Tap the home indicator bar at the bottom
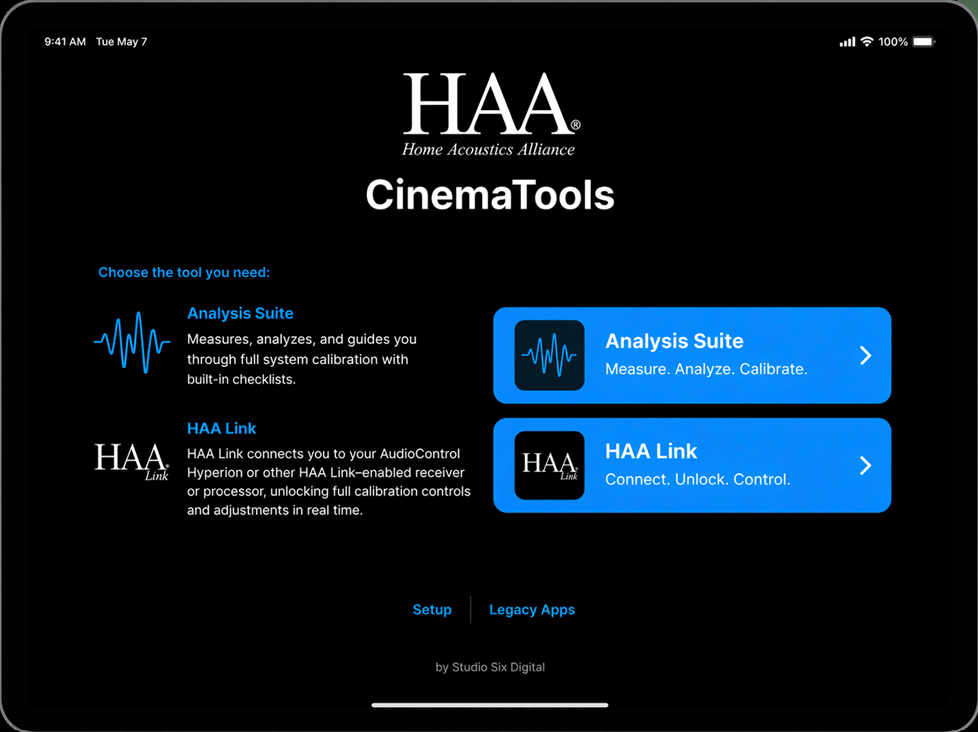Viewport: 978px width, 732px height. 490,705
